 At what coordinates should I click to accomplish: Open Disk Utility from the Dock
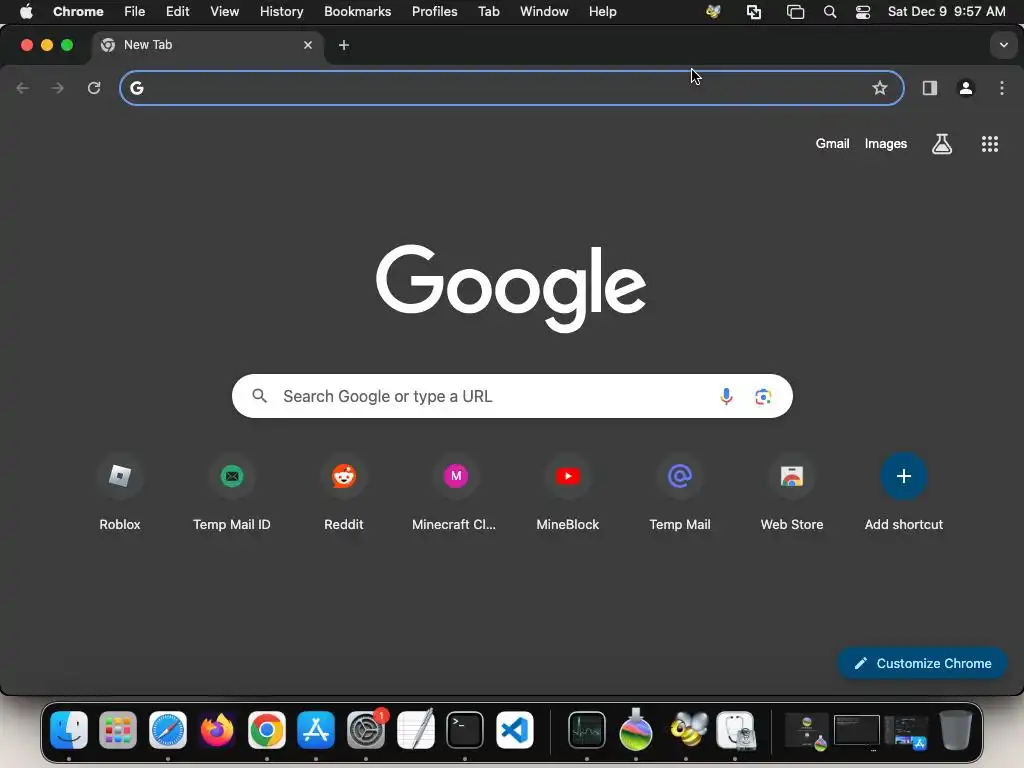click(x=735, y=729)
